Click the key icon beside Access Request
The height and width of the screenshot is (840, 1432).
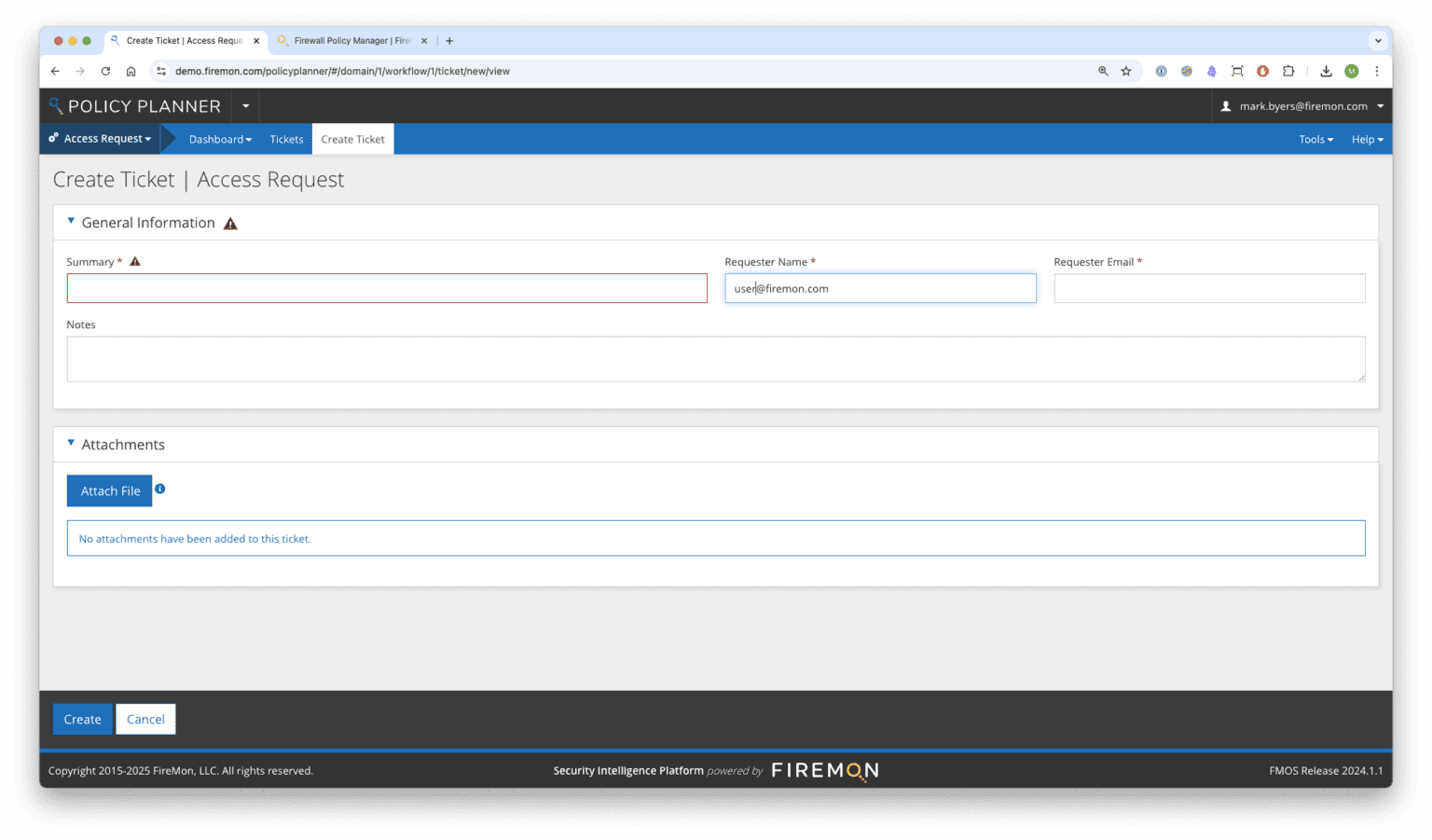pos(52,138)
